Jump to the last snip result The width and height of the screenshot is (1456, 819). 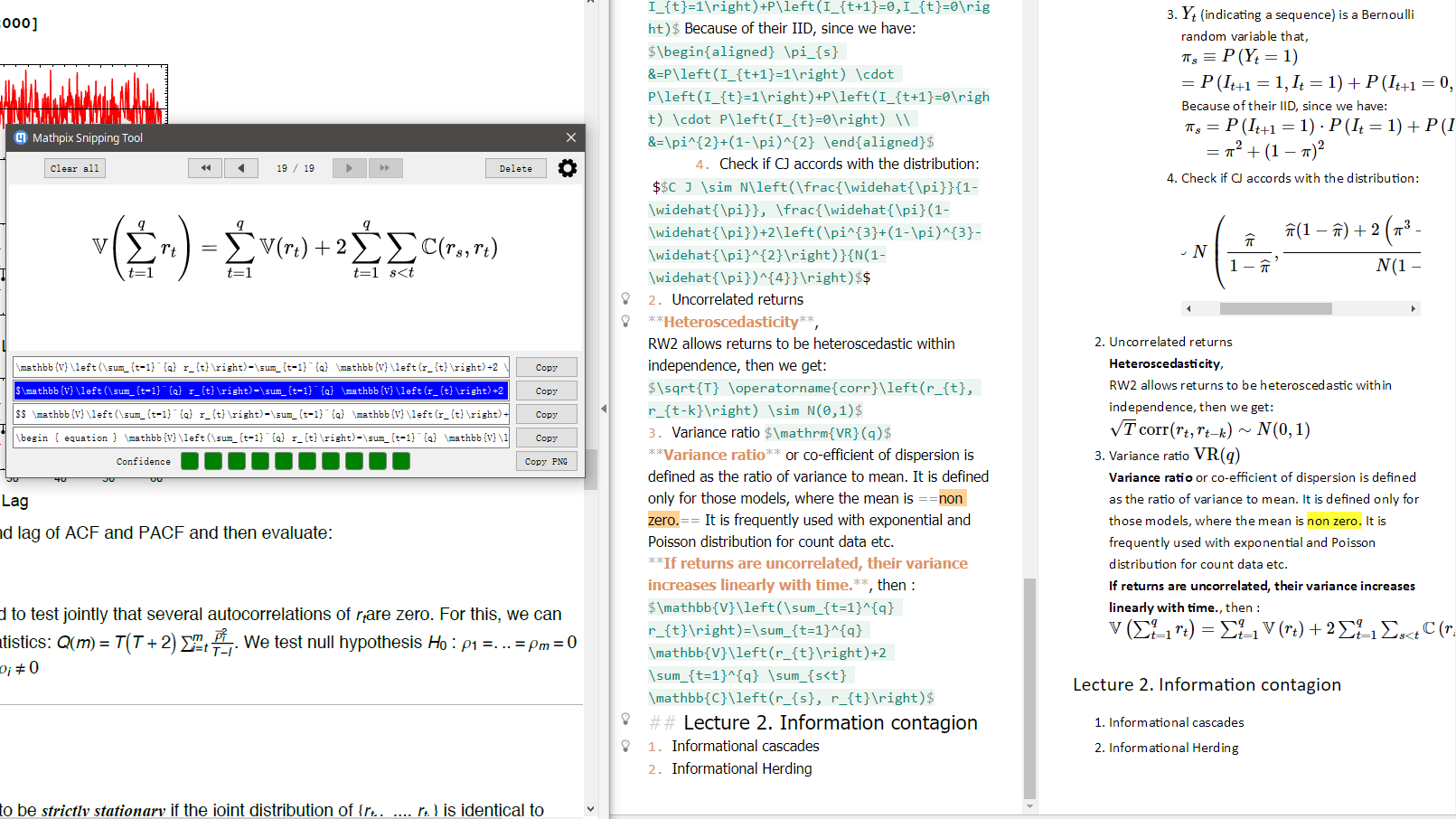385,168
